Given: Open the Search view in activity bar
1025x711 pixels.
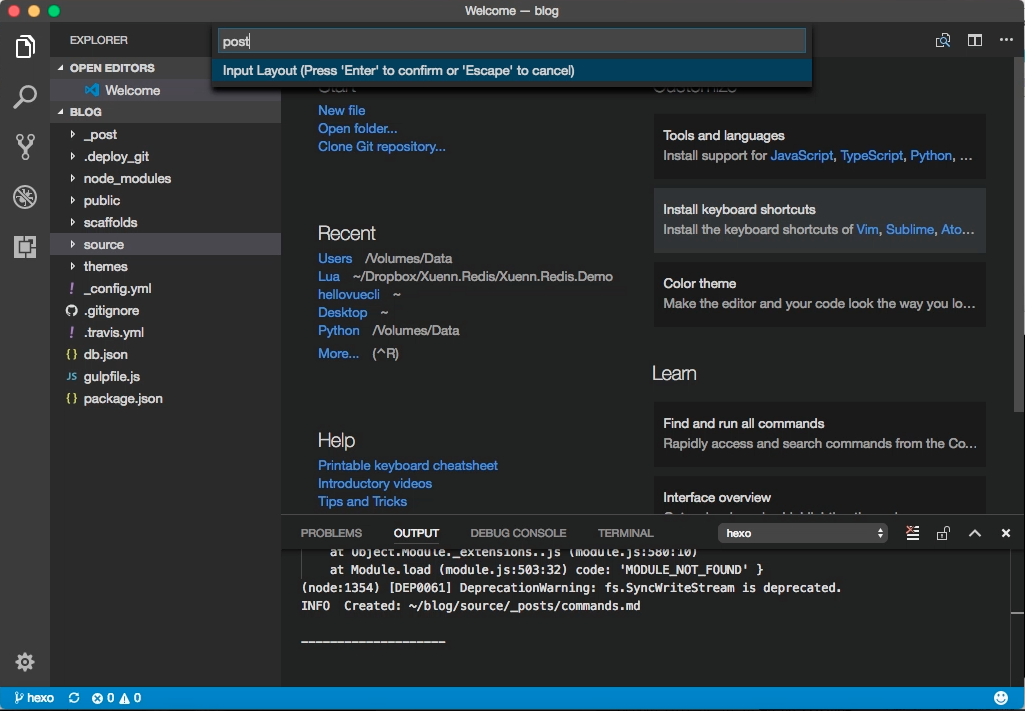Looking at the screenshot, I should [x=25, y=97].
